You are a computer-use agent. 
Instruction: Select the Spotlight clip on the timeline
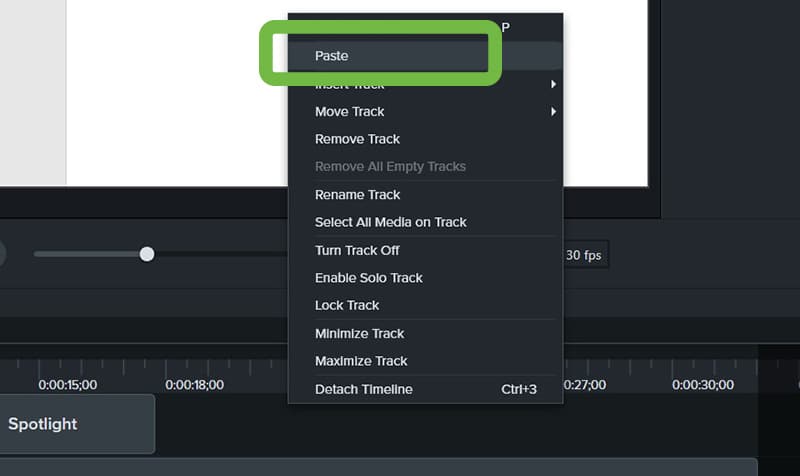pyautogui.click(x=77, y=423)
